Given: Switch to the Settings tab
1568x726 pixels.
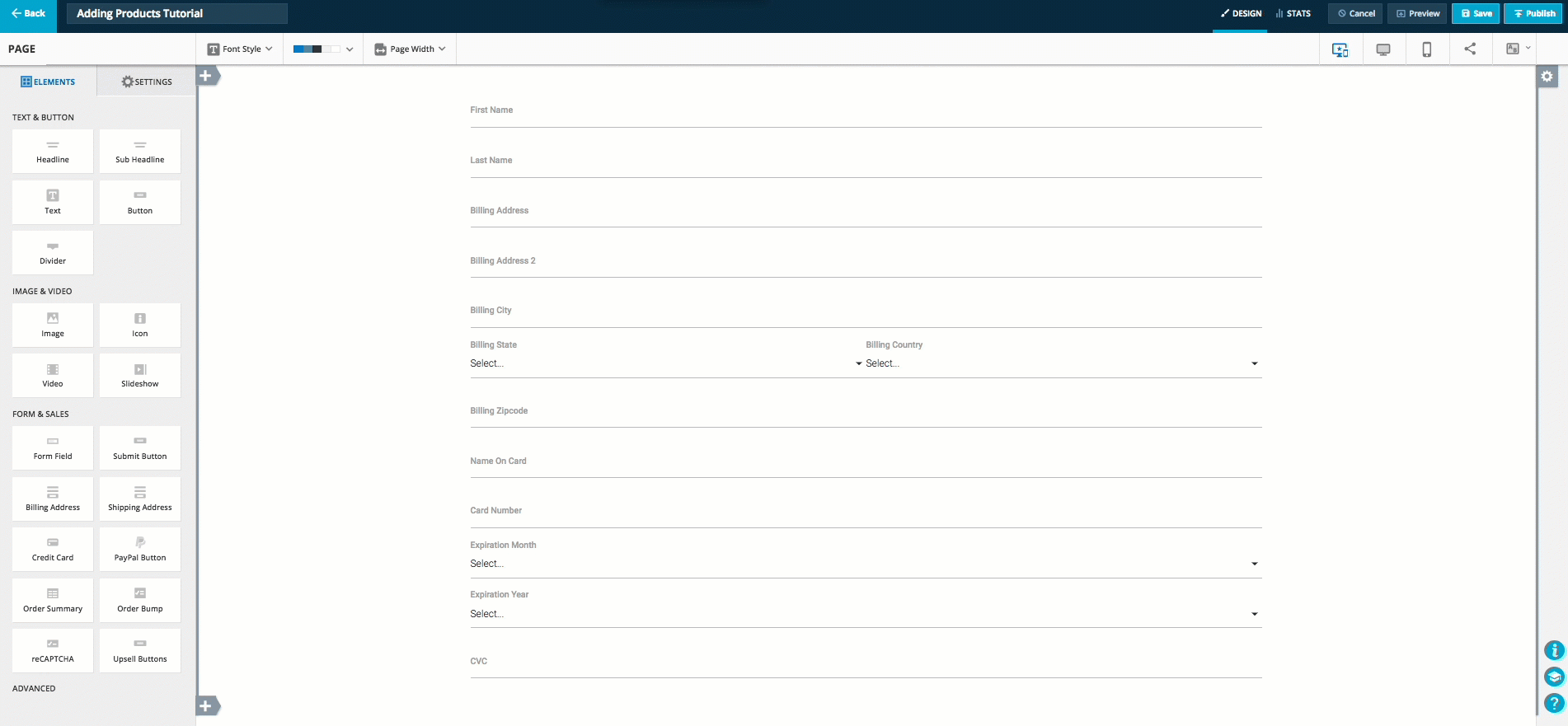Looking at the screenshot, I should point(147,82).
